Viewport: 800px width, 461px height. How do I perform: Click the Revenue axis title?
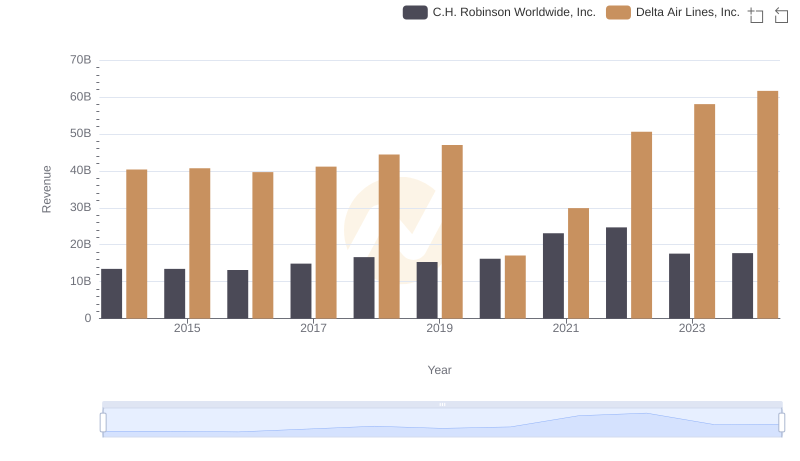[46, 189]
